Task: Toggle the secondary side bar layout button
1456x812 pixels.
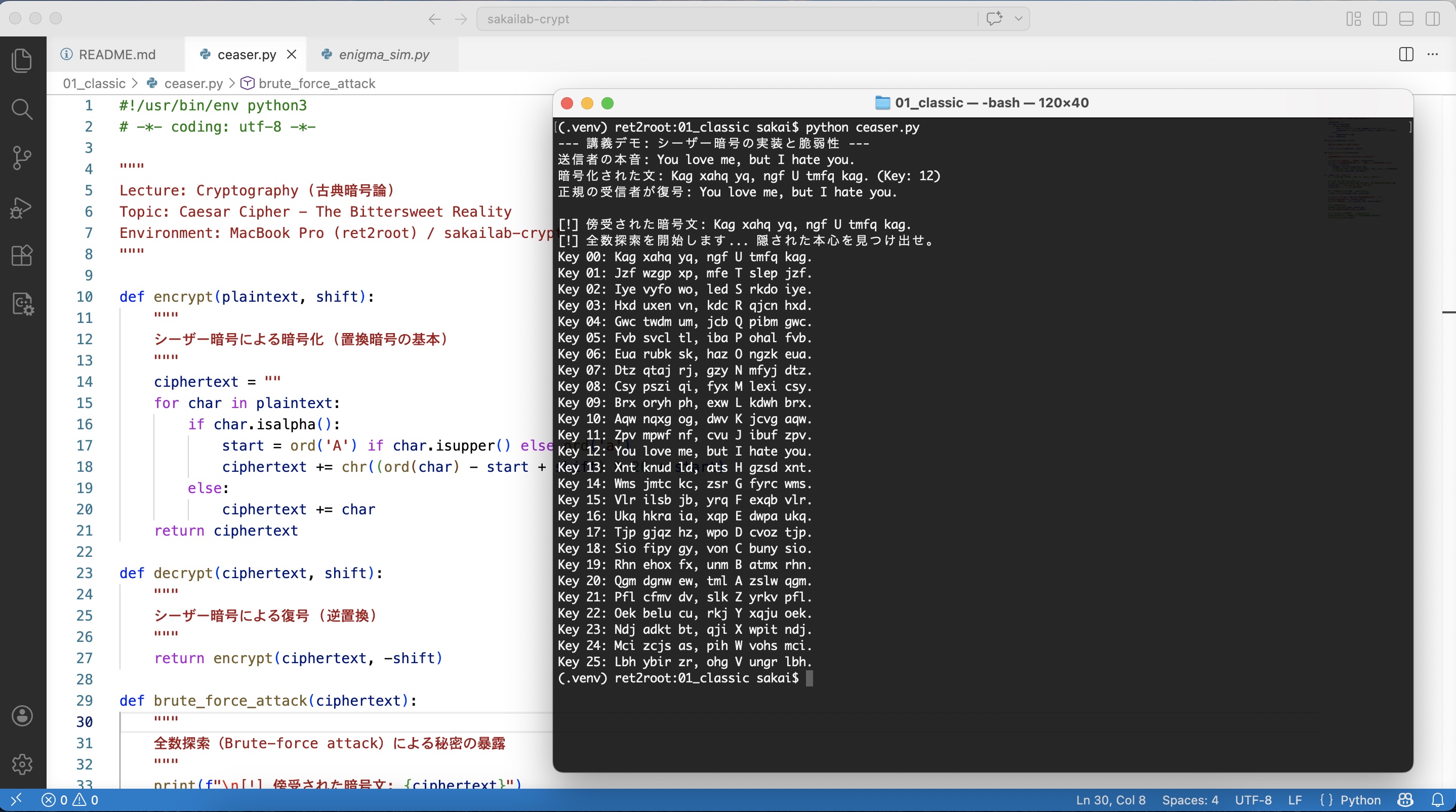Action: click(1433, 19)
